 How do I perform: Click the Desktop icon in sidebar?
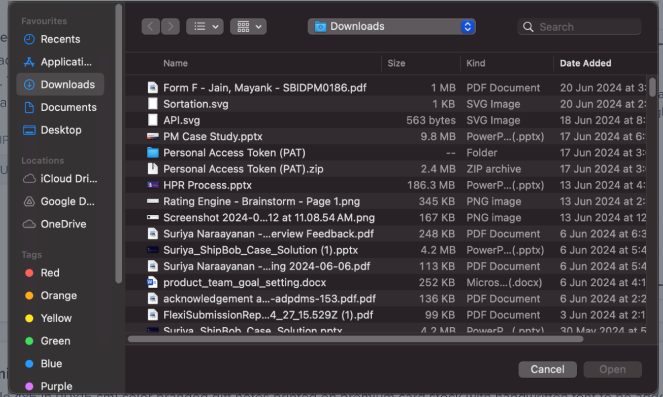click(29, 130)
